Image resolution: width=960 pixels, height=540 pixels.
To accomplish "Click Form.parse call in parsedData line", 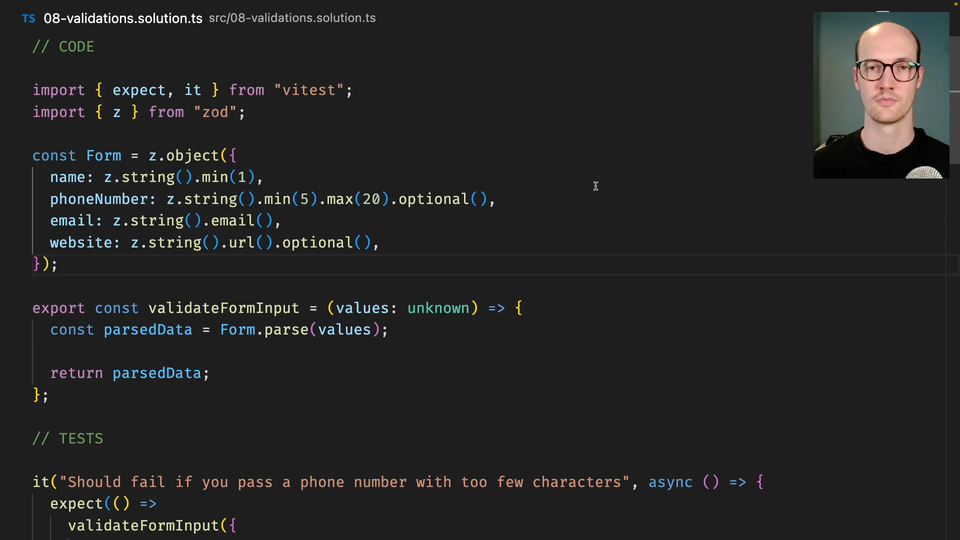I will pyautogui.click(x=264, y=329).
